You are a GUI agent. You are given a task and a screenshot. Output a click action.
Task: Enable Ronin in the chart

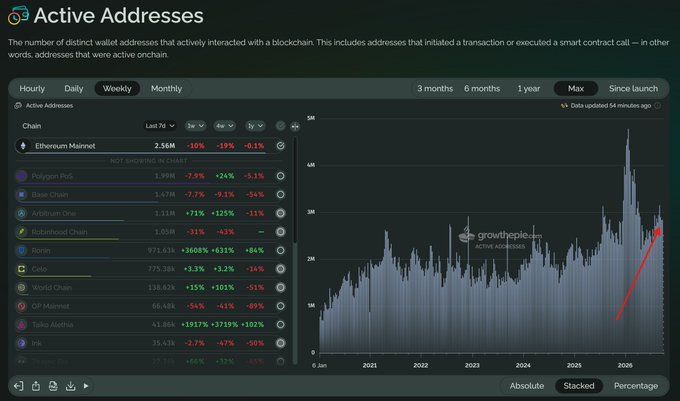point(281,251)
